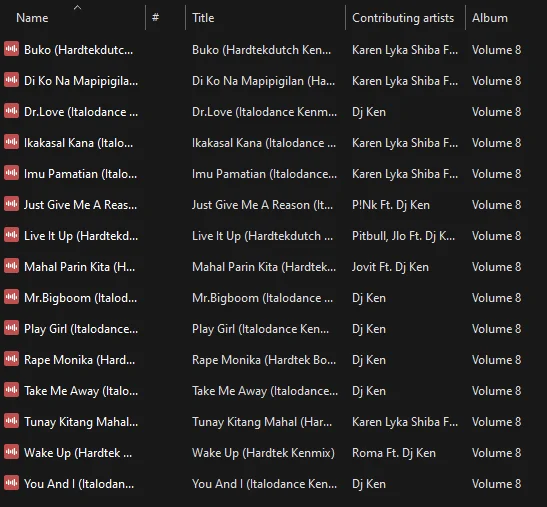This screenshot has width=547, height=507.
Task: Click the audio file icon for Buko
Action: [12, 49]
